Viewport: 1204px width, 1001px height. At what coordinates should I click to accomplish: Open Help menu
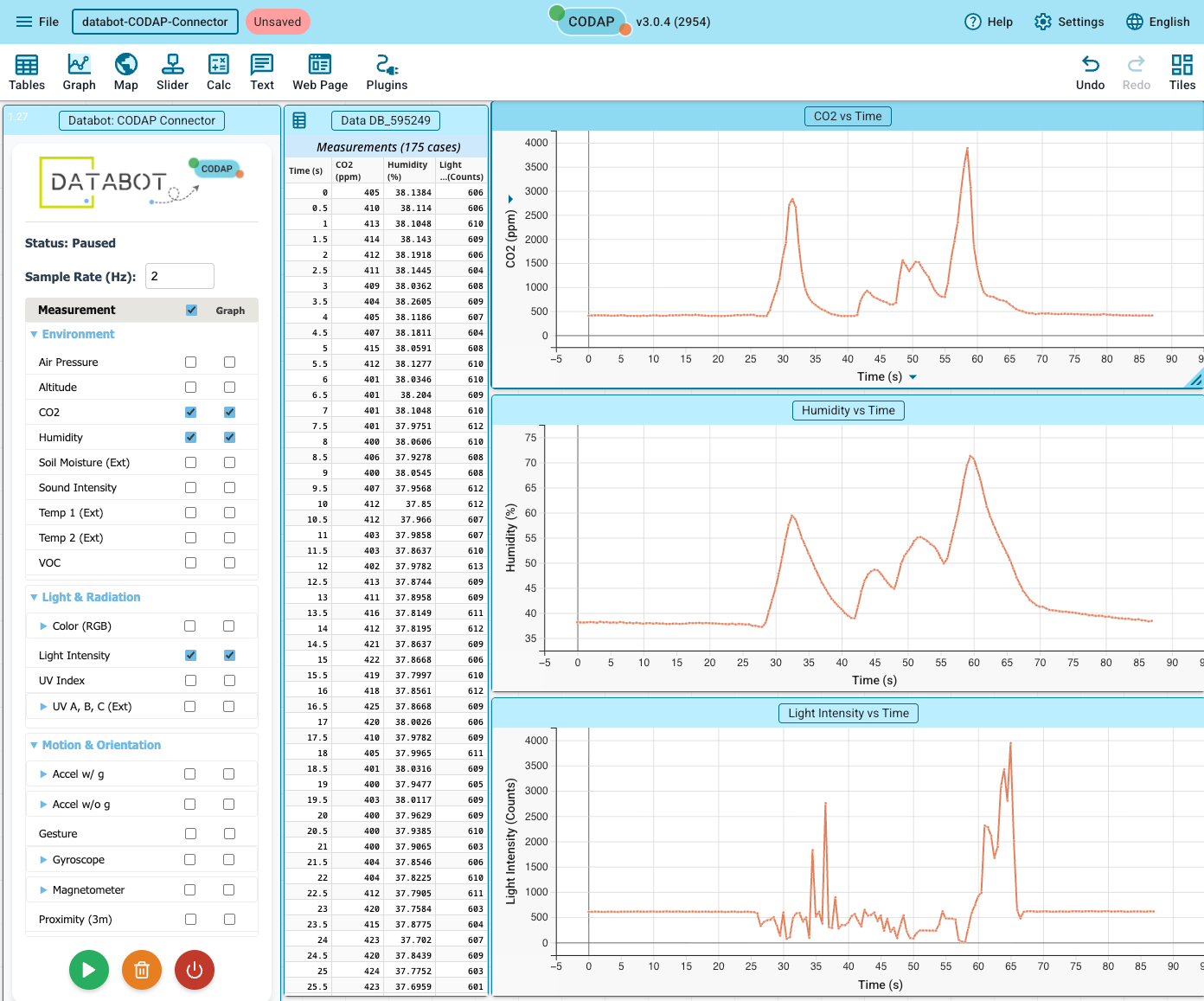pos(989,22)
